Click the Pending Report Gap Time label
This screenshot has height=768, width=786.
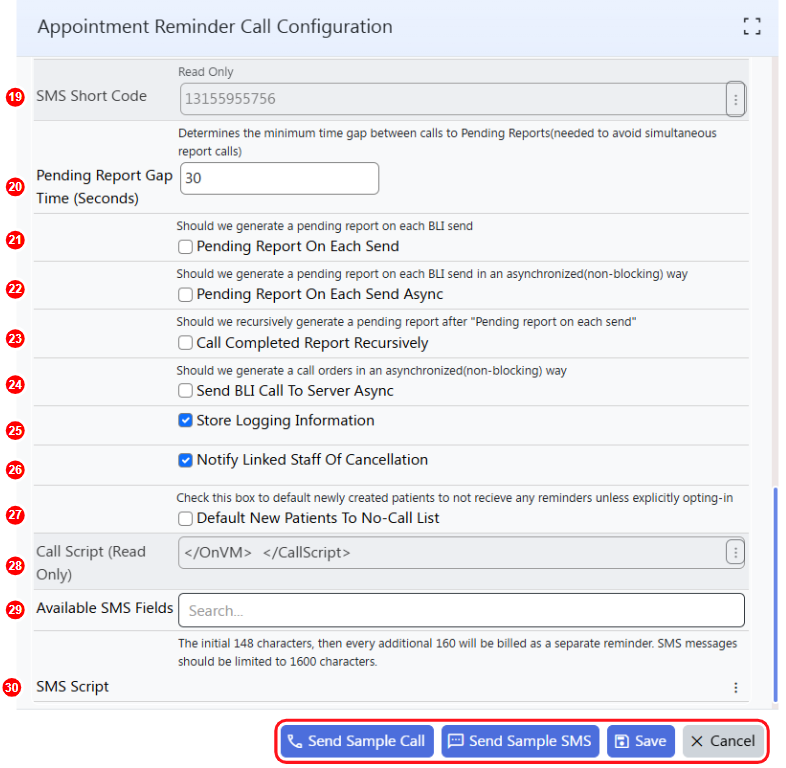[104, 187]
